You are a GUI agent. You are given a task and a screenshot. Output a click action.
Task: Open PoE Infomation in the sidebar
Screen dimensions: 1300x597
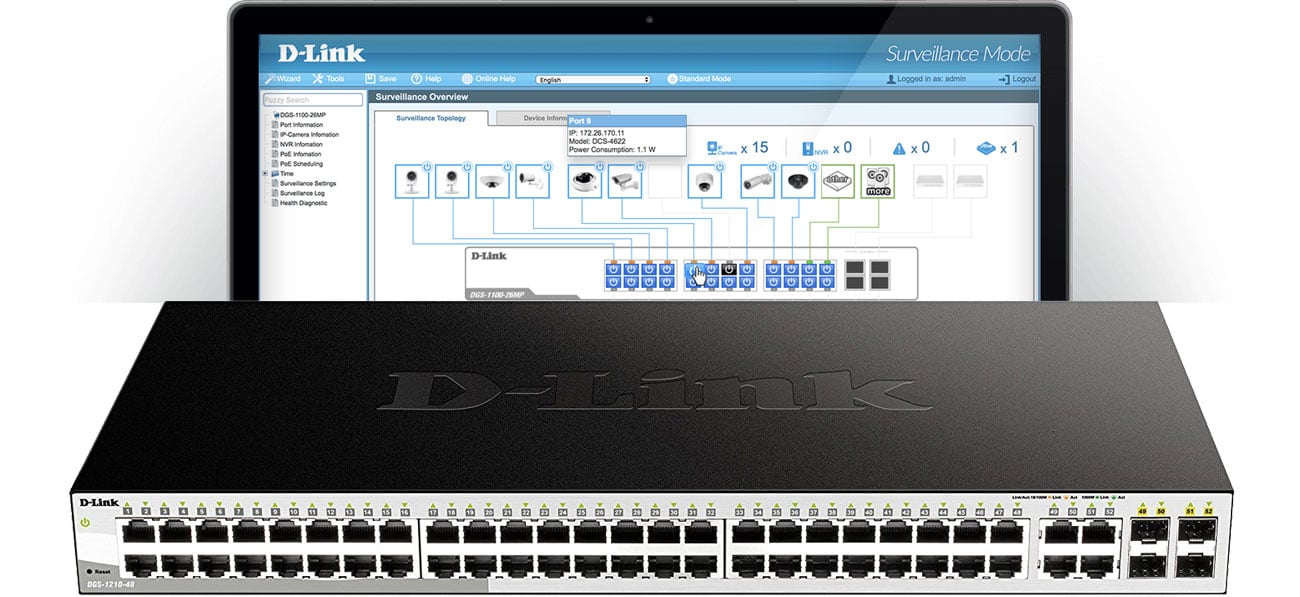coord(296,154)
